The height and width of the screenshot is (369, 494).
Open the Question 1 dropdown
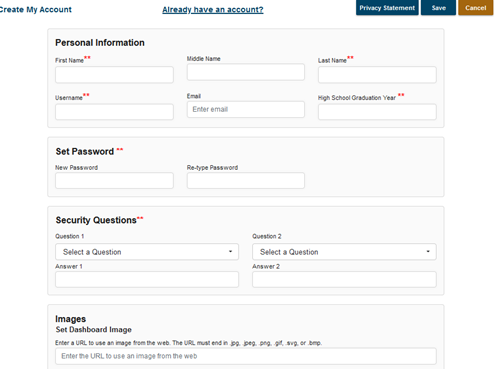coord(147,252)
